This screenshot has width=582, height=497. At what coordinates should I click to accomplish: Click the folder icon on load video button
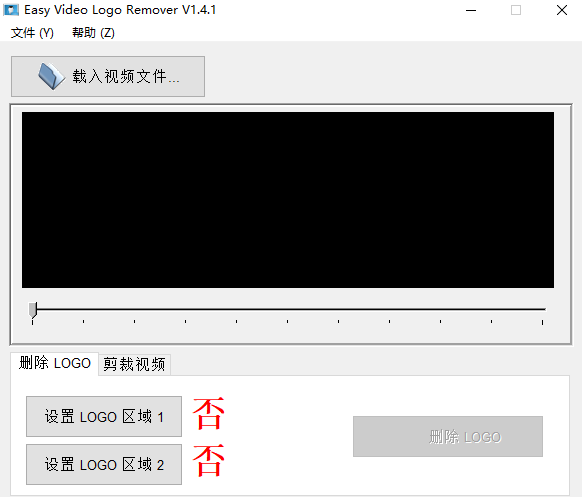click(52, 76)
